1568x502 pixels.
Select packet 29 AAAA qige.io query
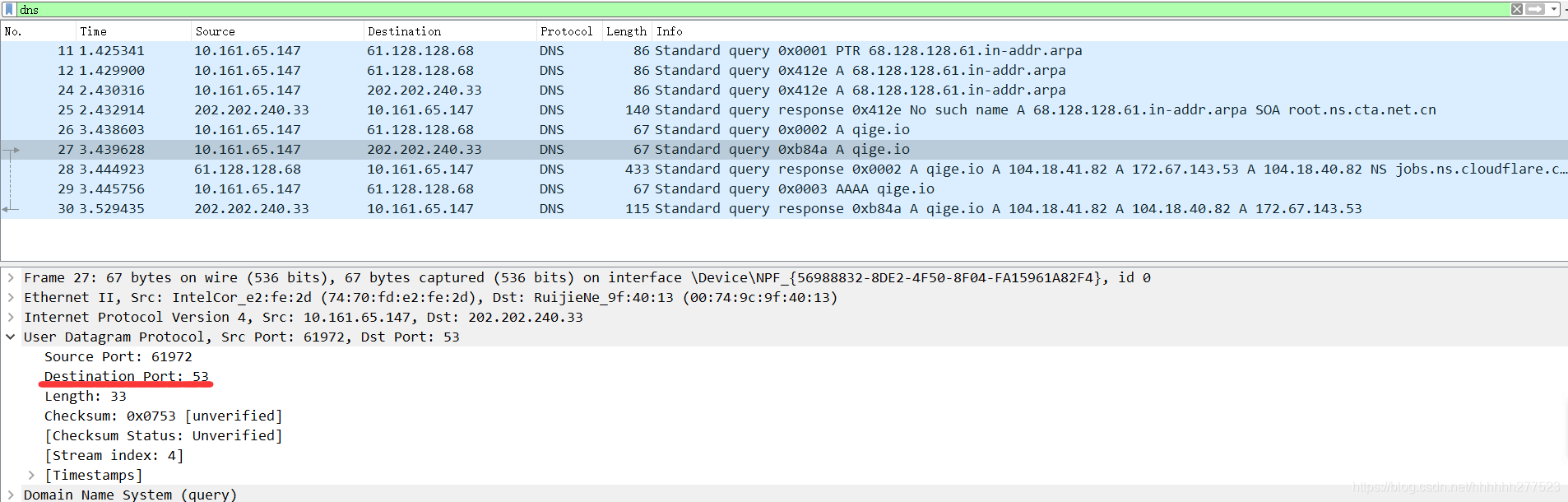(x=784, y=189)
